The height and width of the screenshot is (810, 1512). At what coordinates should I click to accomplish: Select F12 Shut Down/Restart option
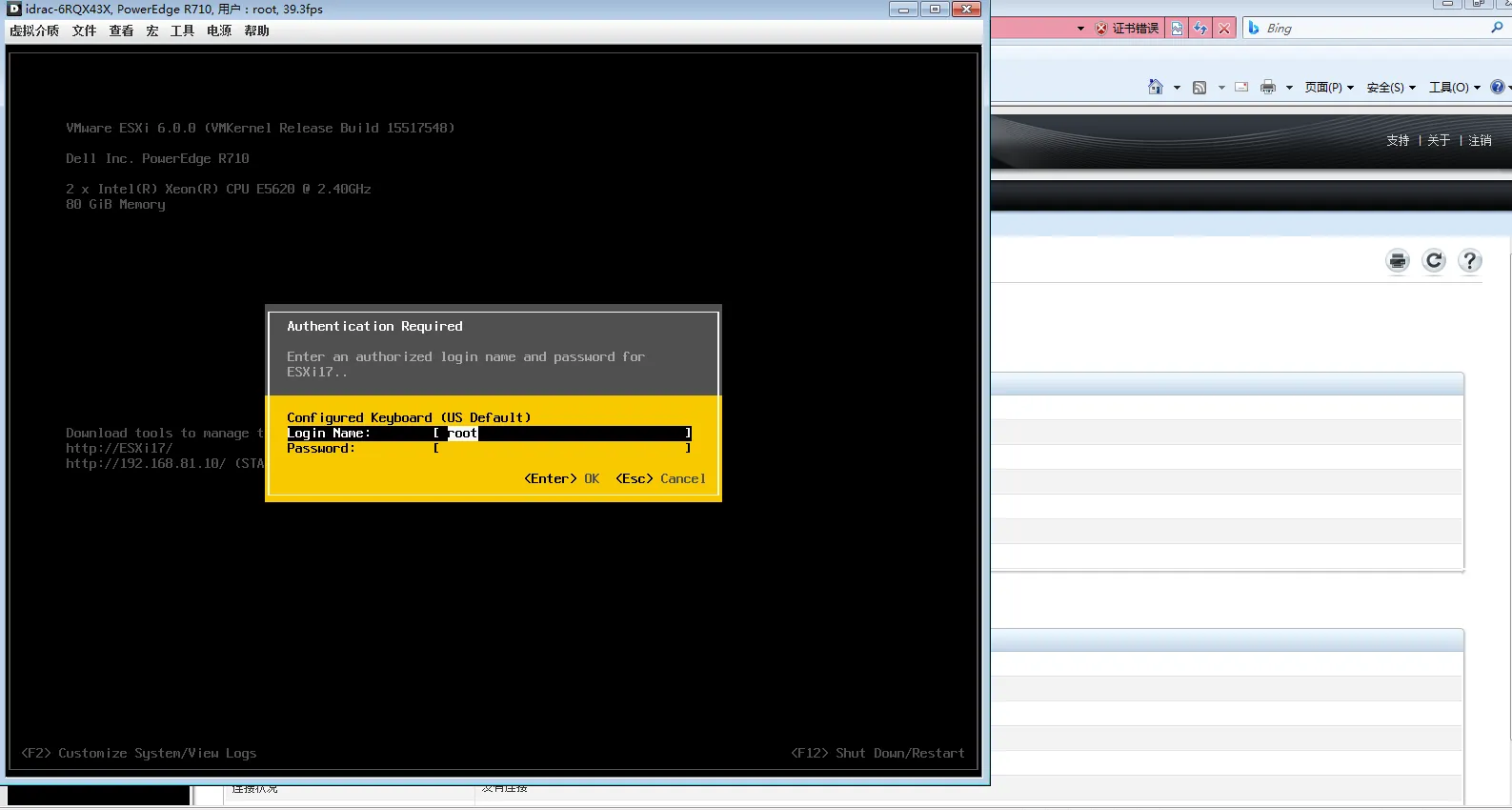(x=877, y=753)
